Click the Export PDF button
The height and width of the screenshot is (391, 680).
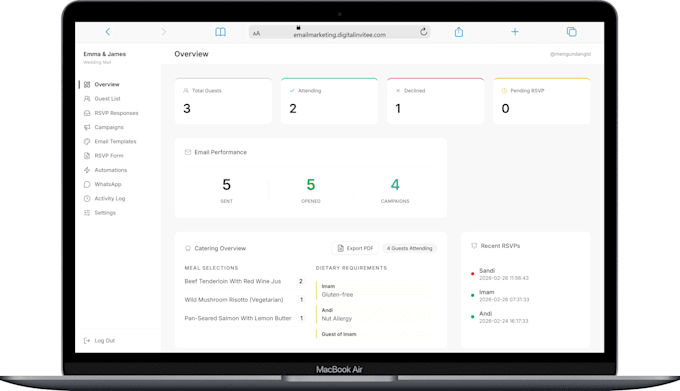point(355,248)
